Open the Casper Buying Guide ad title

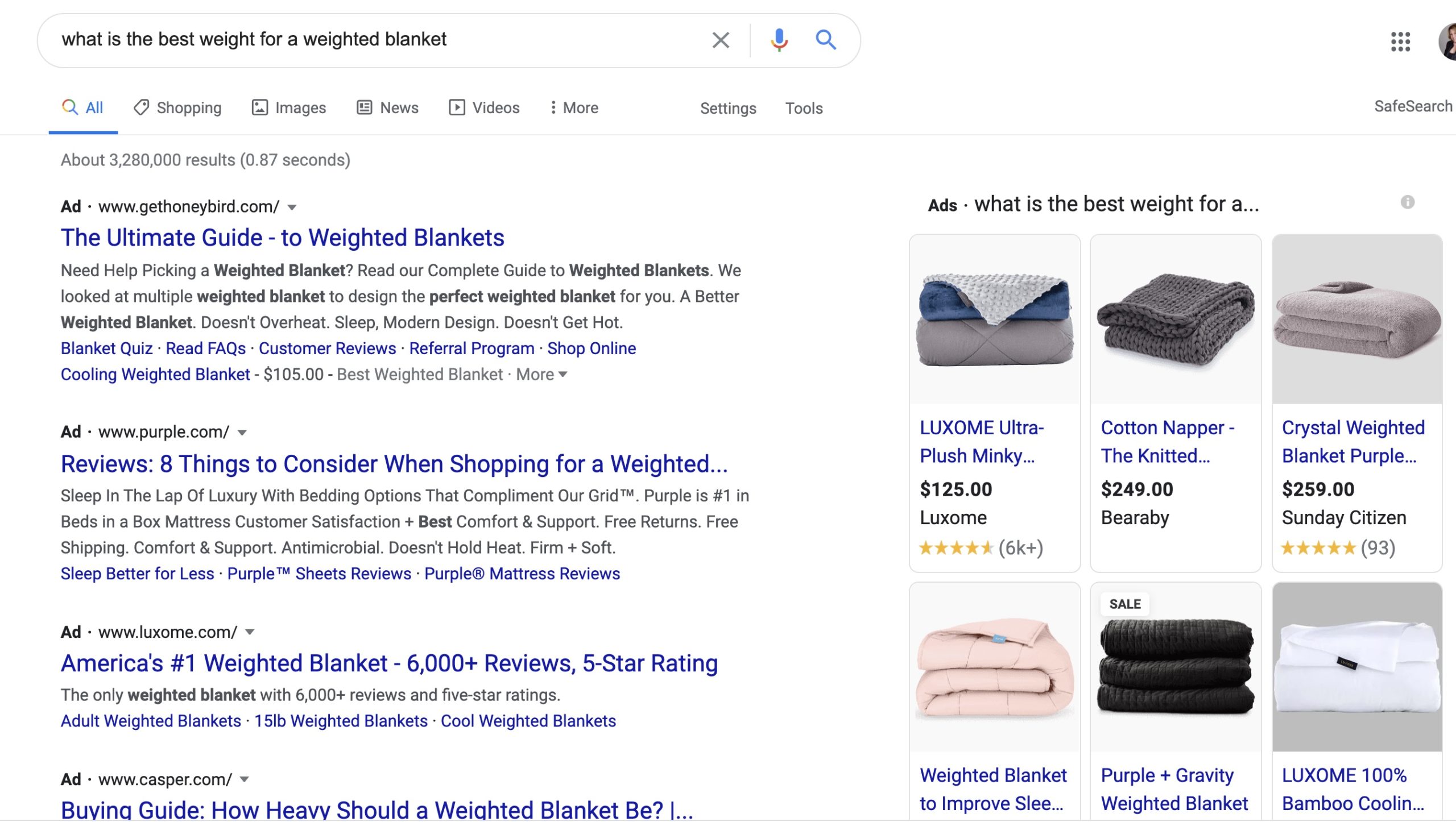pos(377,809)
